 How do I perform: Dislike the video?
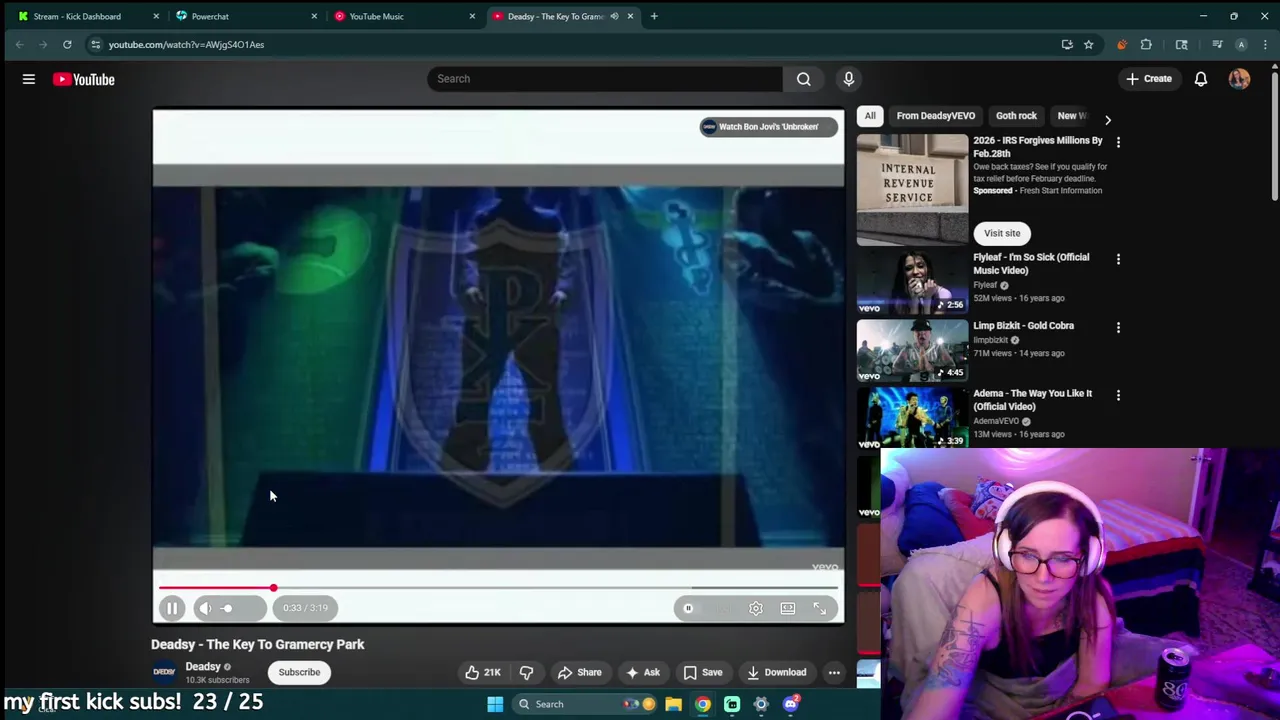pos(526,672)
